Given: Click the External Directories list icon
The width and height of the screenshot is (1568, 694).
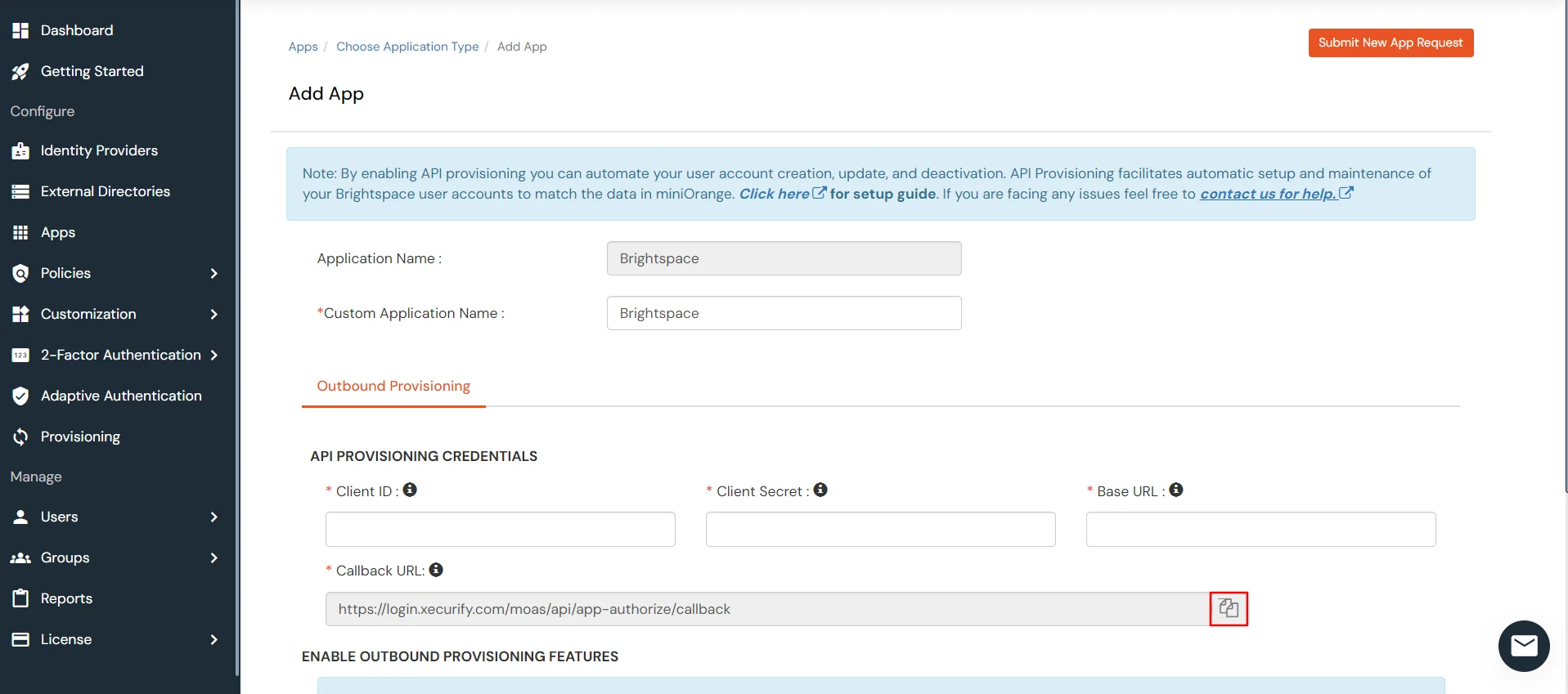Looking at the screenshot, I should 20,191.
